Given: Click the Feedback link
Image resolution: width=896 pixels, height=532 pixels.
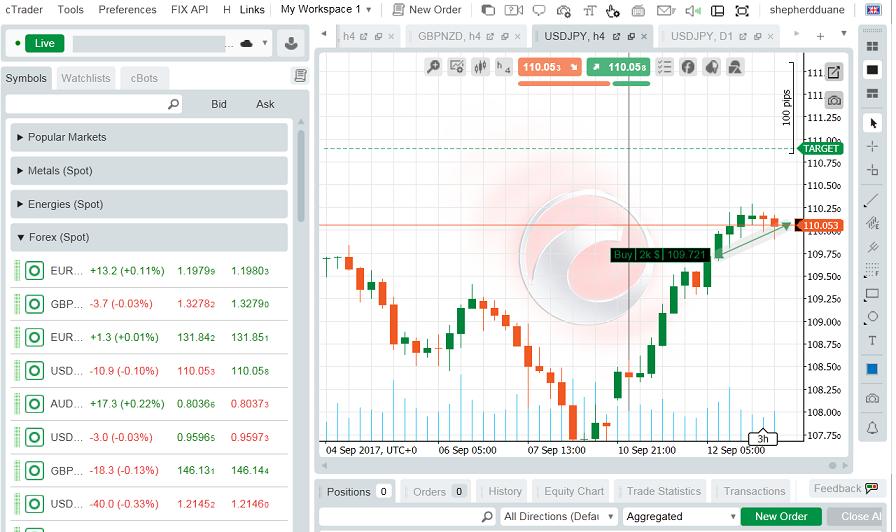Looking at the screenshot, I should click(x=845, y=489).
